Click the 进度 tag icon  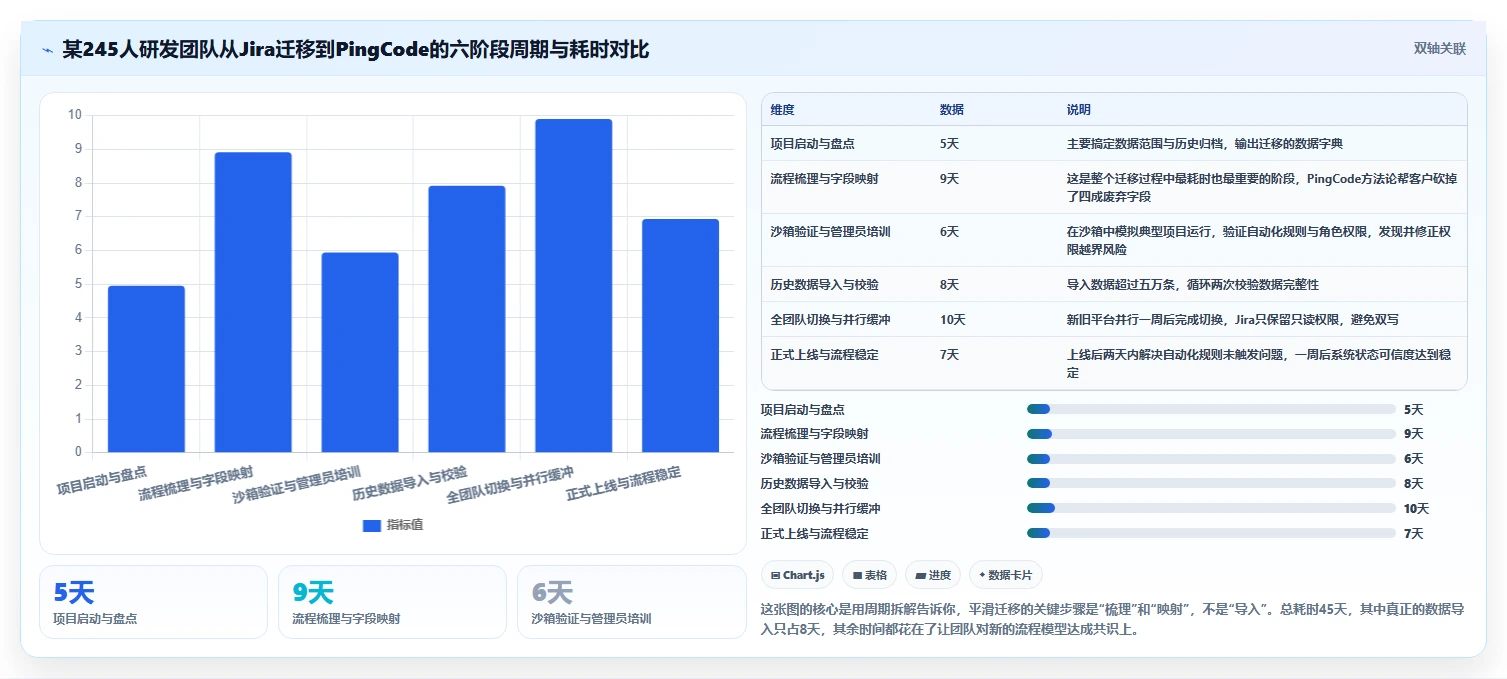pos(920,575)
